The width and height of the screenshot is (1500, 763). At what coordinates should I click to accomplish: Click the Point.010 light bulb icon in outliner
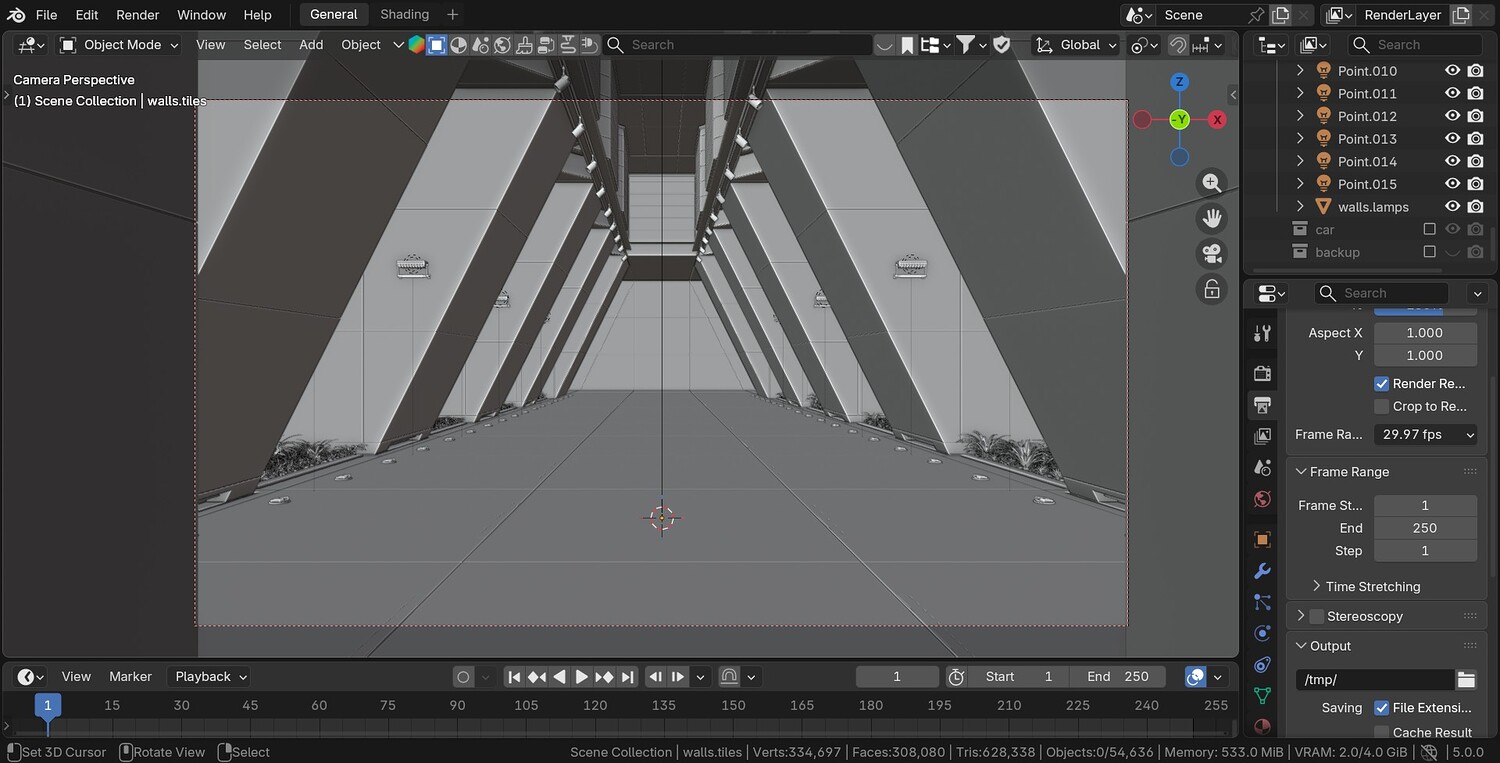coord(1324,71)
